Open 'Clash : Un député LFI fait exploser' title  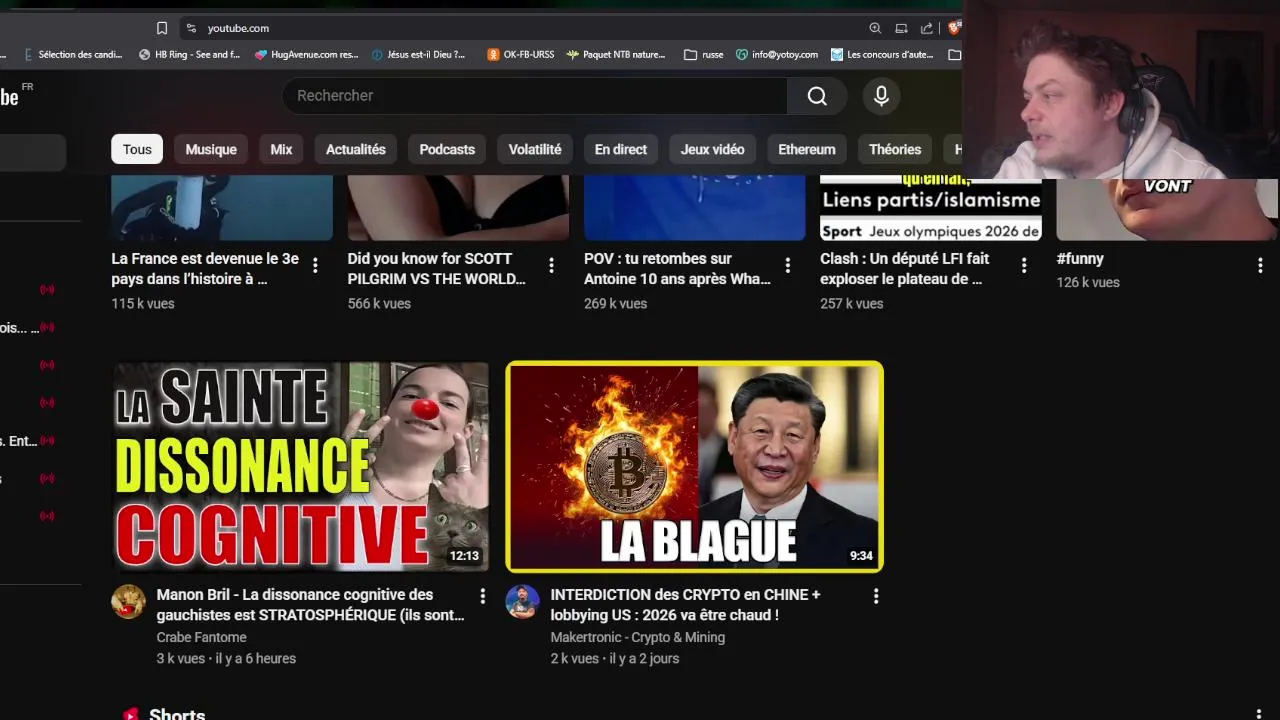pyautogui.click(x=905, y=268)
